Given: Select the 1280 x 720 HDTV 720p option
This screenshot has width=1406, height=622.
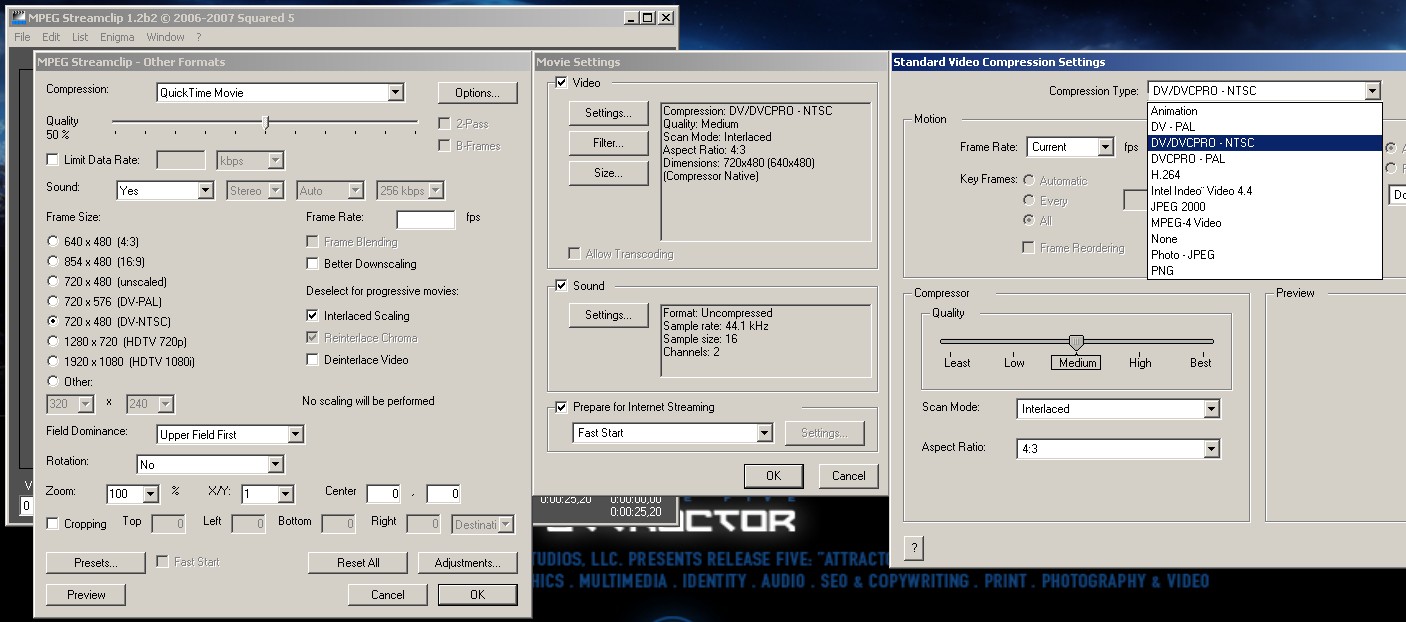Looking at the screenshot, I should 53,342.
